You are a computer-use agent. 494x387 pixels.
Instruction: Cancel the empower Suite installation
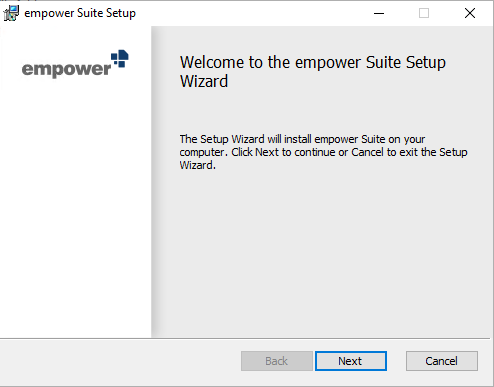click(x=442, y=361)
